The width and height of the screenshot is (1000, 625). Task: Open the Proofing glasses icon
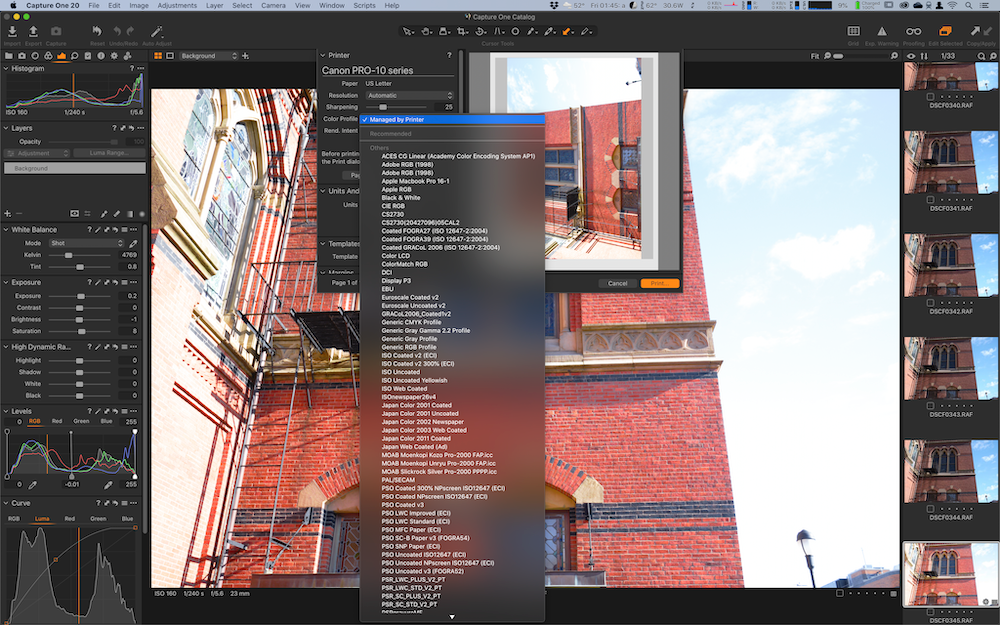pyautogui.click(x=913, y=33)
